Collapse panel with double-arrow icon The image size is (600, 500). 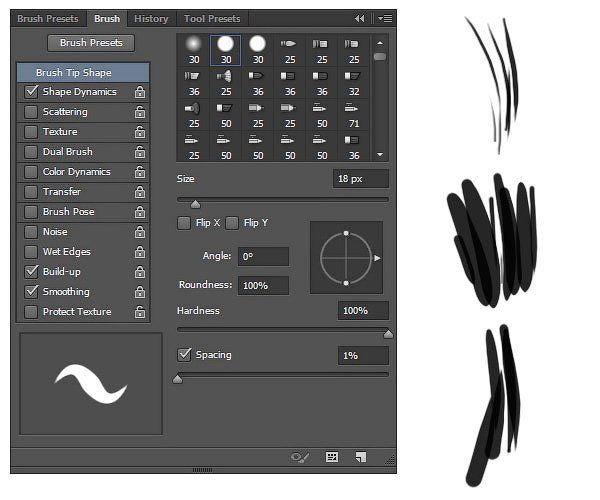coord(359,18)
